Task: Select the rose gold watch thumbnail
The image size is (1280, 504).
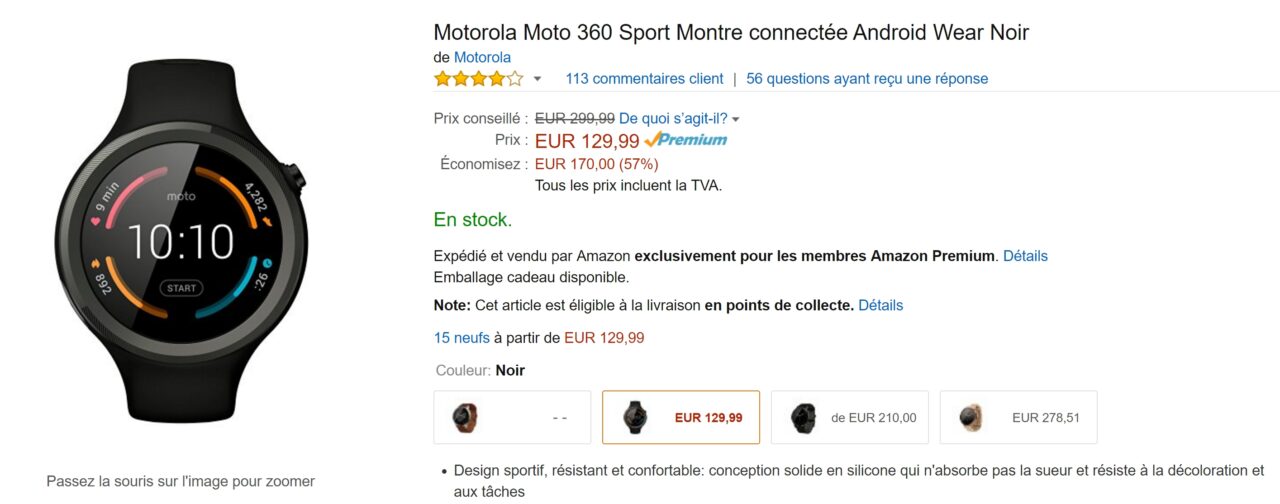Action: pos(971,417)
